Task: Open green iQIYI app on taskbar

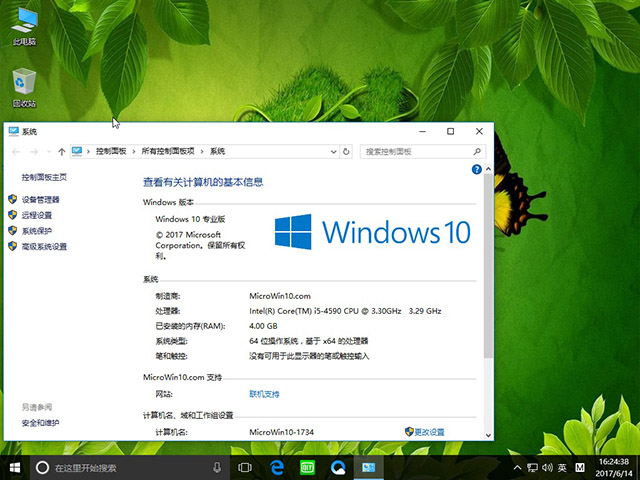Action: 307,468
